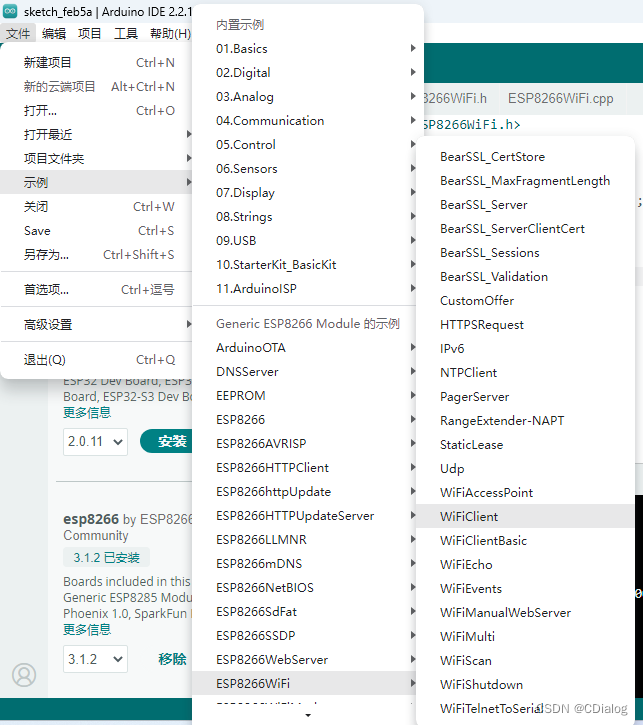The height and width of the screenshot is (725, 643).
Task: Expand the 打开最近 submenu
Action: 96,135
